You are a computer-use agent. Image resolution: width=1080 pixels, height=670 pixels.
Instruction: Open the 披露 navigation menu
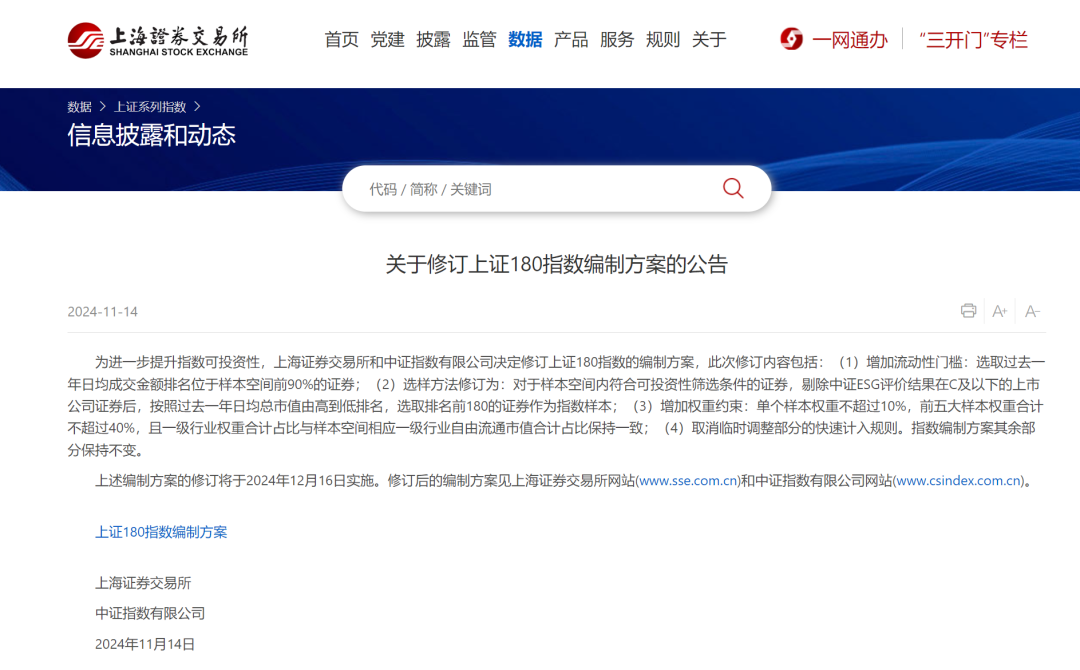[x=433, y=39]
